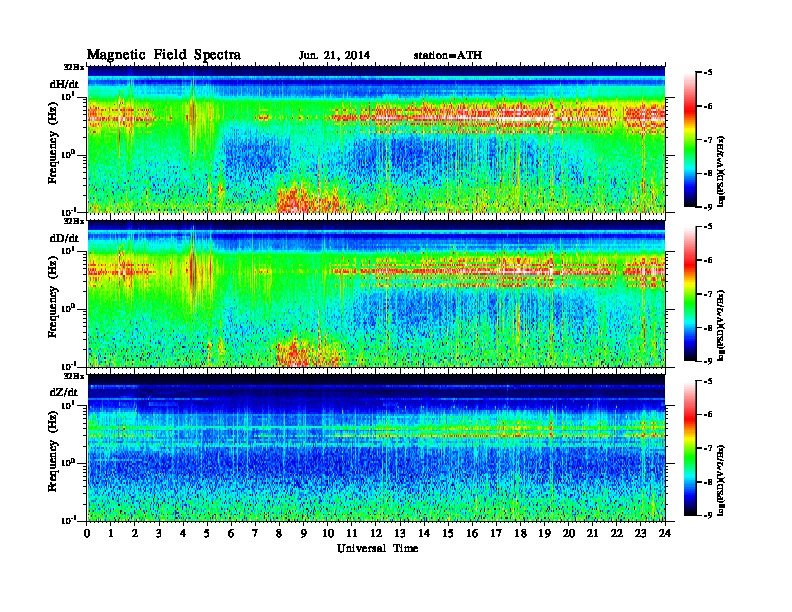Click the dZ/dt spectrogram plot area
Image resolution: width=792 pixels, height=612 pixels.
click(376, 447)
